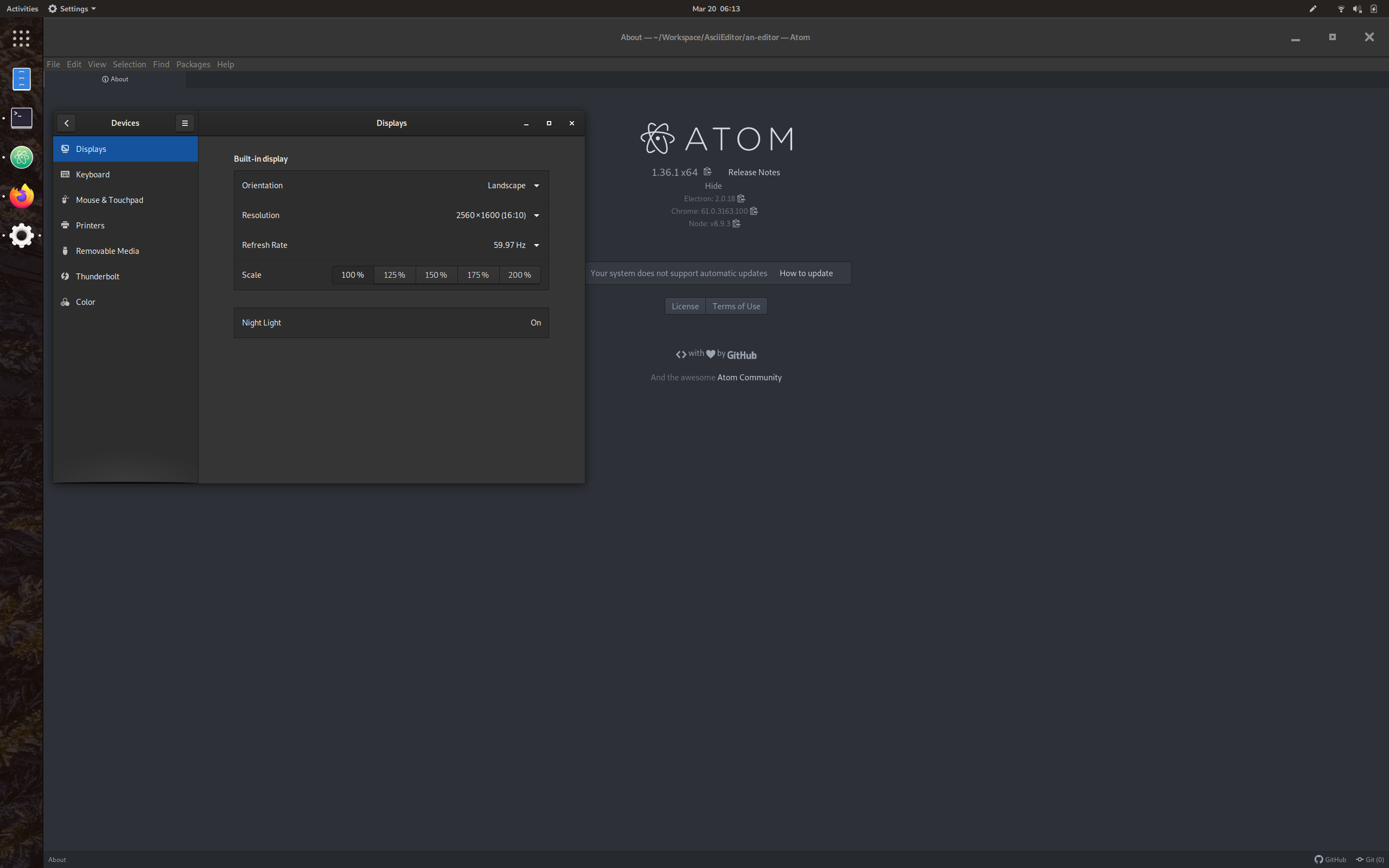Set display scale to 125 %
The height and width of the screenshot is (868, 1389).
[394, 275]
